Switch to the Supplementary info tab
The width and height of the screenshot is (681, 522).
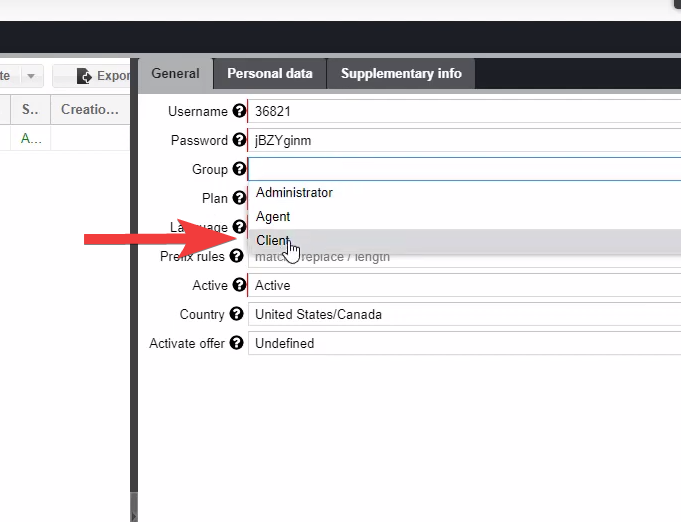[401, 73]
